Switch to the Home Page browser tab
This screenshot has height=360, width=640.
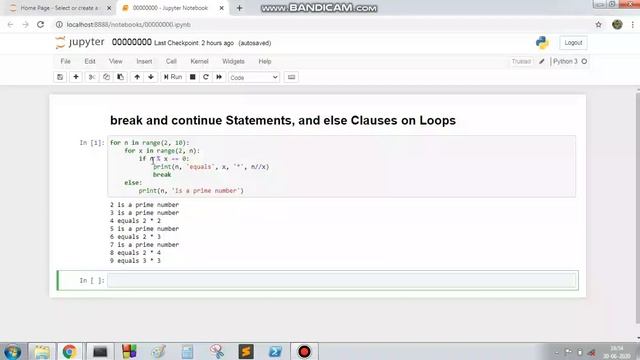[59, 8]
